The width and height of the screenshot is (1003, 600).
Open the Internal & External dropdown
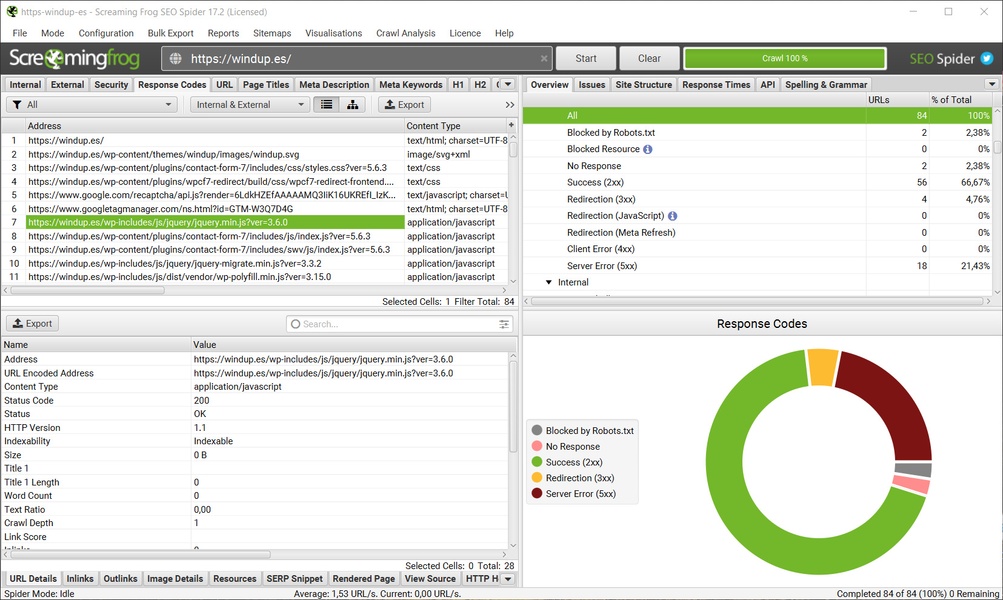pos(250,104)
